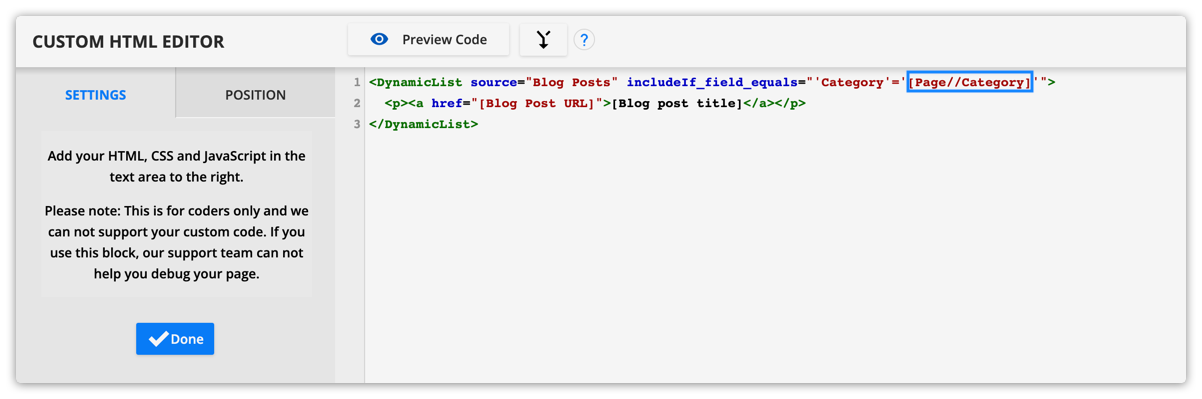Click line number 2 in the gutter

click(x=357, y=103)
